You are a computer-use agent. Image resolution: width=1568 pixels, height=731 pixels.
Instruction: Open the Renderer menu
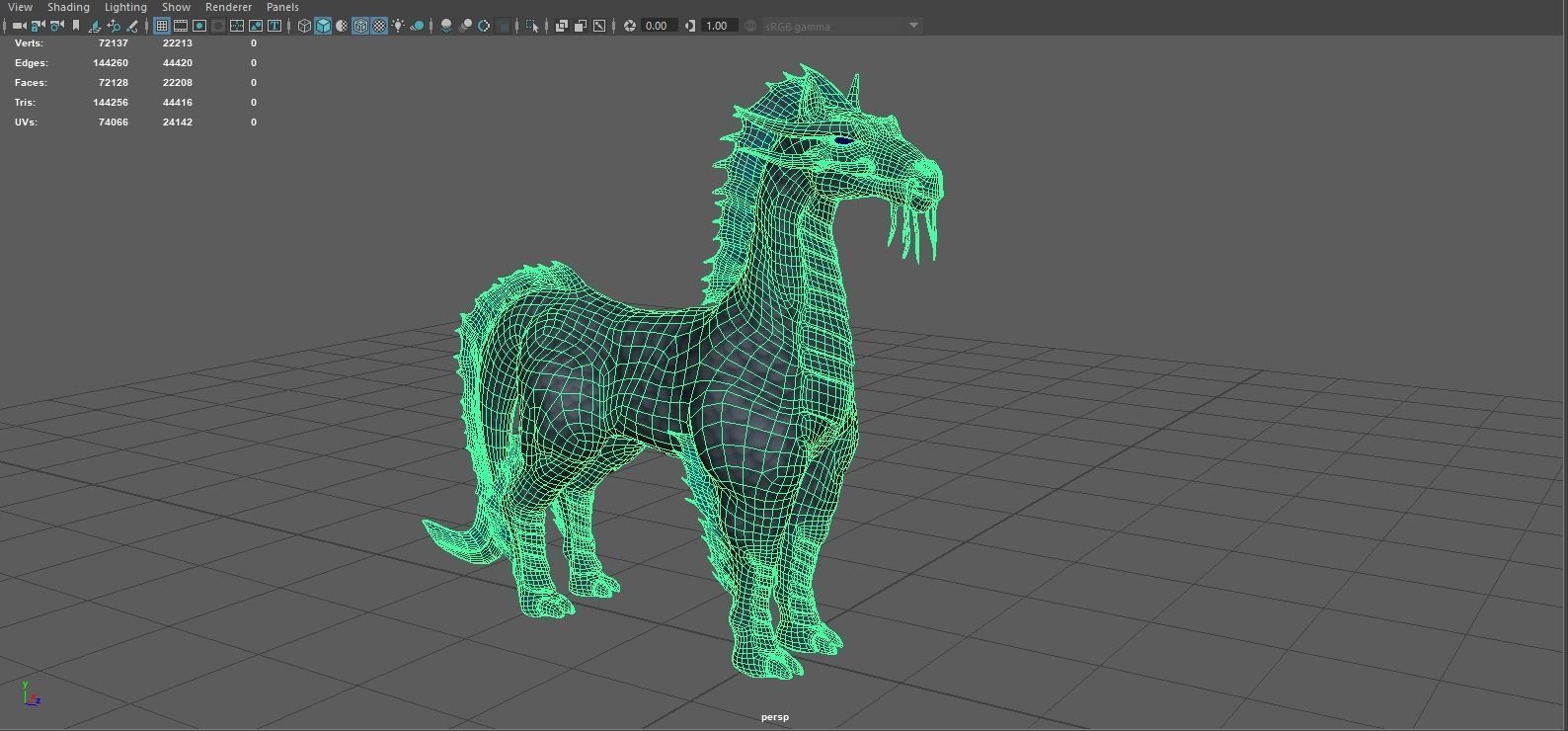click(228, 7)
